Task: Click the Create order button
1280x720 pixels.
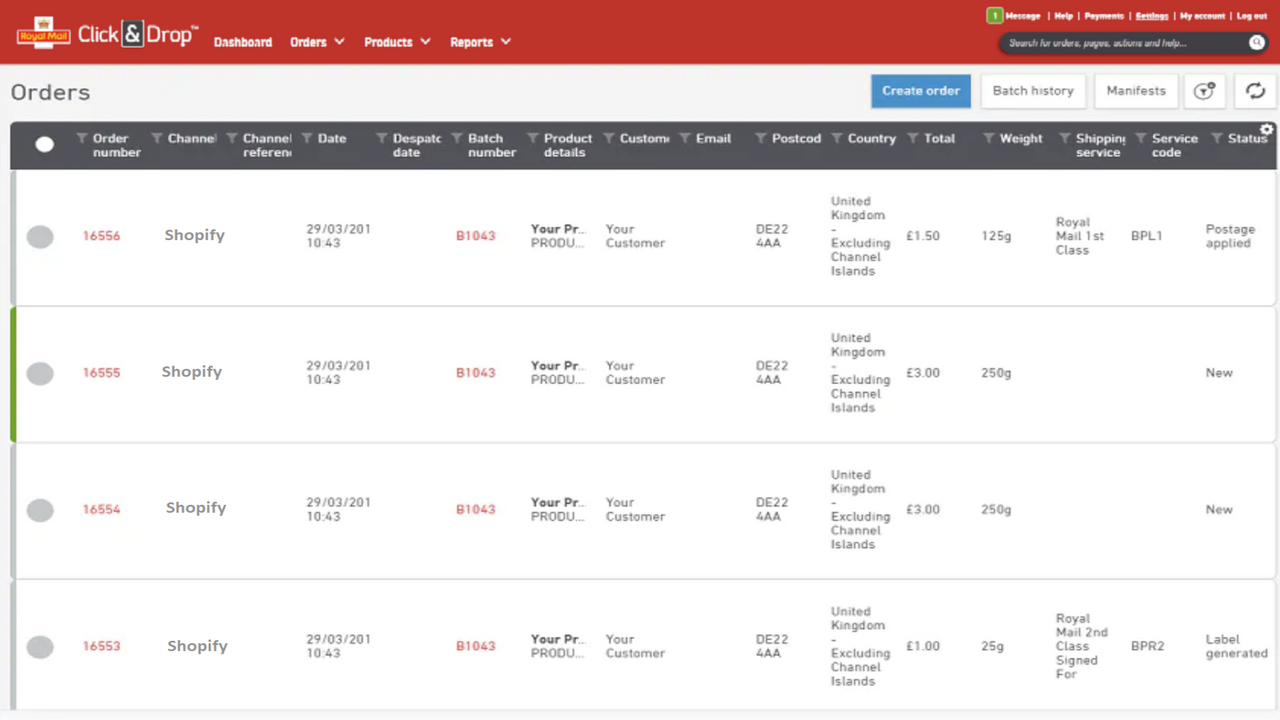Action: pos(920,90)
